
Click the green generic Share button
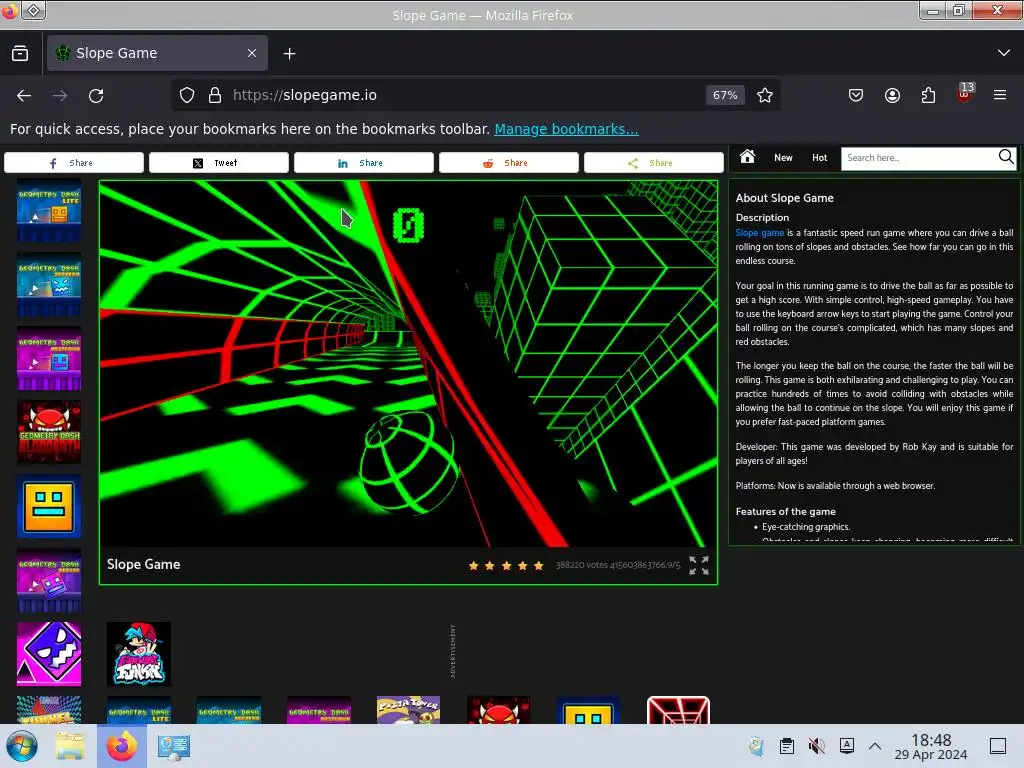point(654,163)
